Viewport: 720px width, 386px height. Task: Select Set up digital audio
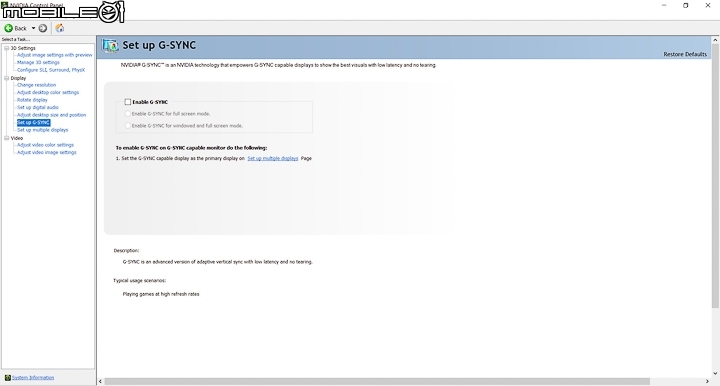(38, 107)
